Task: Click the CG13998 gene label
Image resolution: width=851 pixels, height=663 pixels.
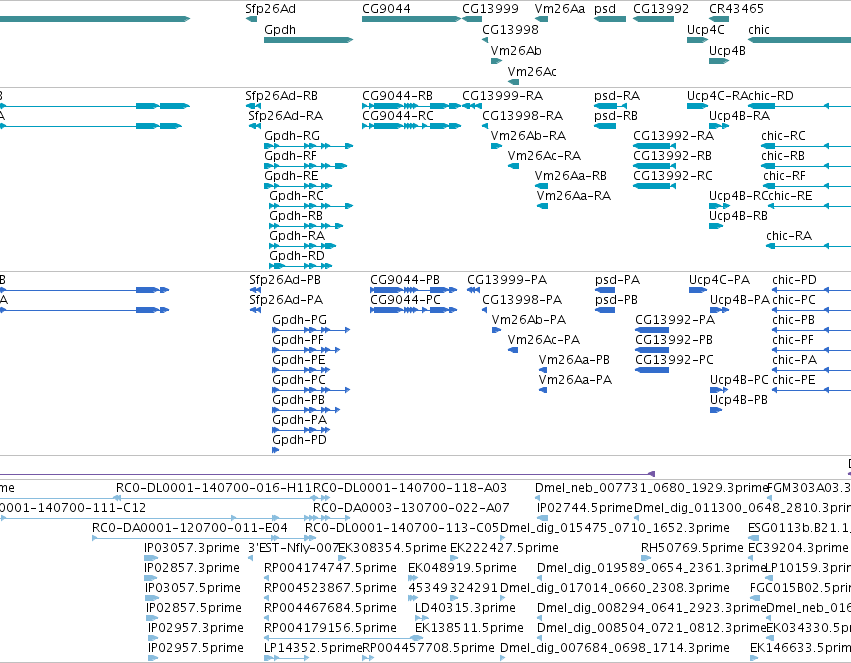Action: [x=510, y=30]
